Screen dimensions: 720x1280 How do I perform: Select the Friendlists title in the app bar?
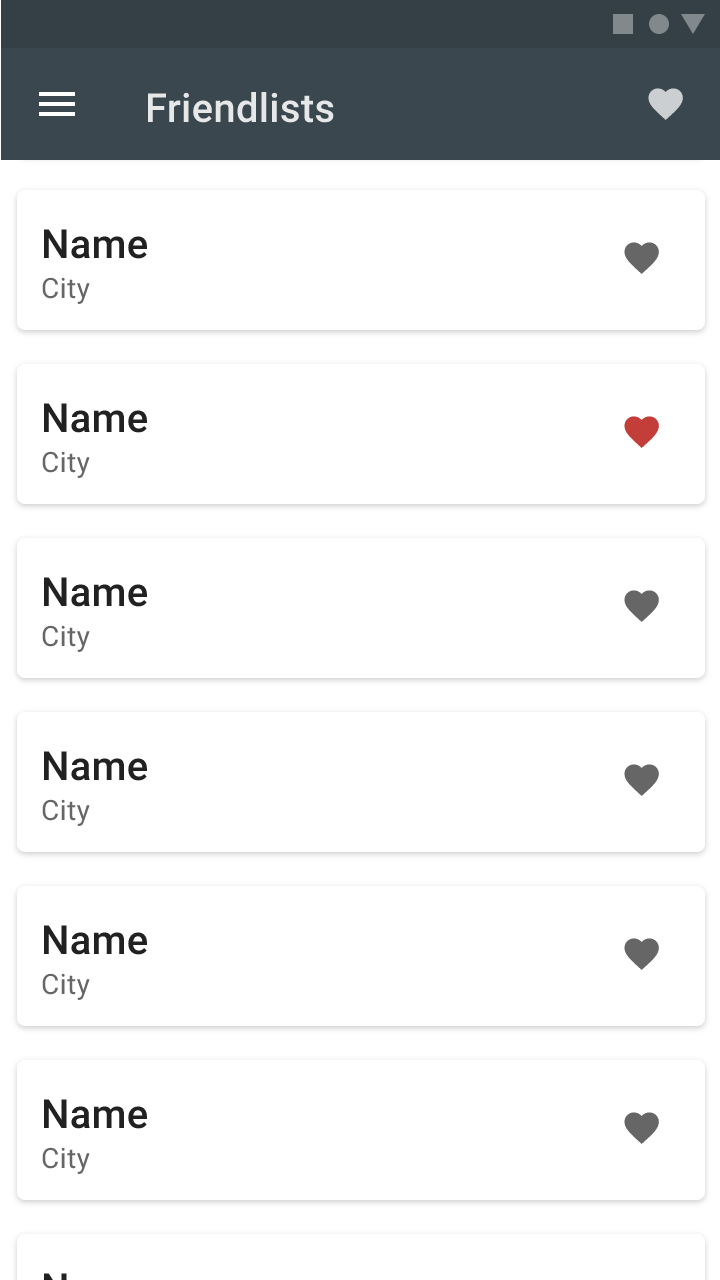click(x=240, y=108)
